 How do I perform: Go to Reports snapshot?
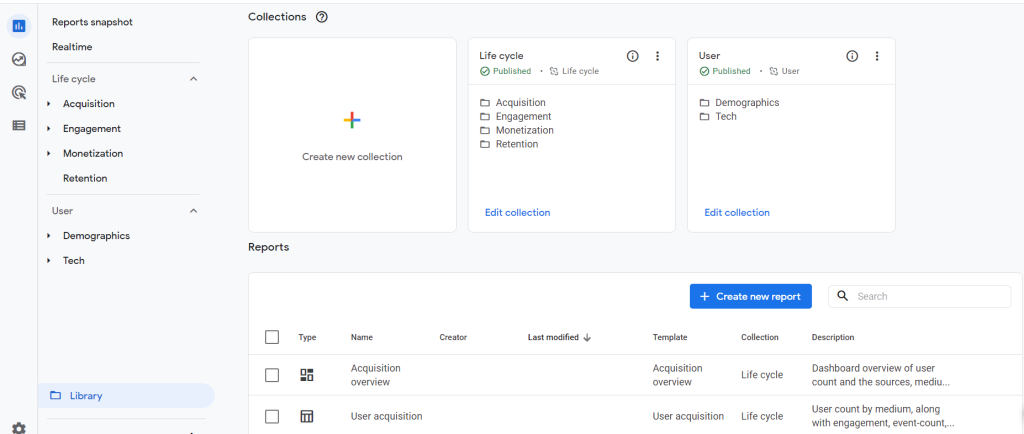[92, 22]
